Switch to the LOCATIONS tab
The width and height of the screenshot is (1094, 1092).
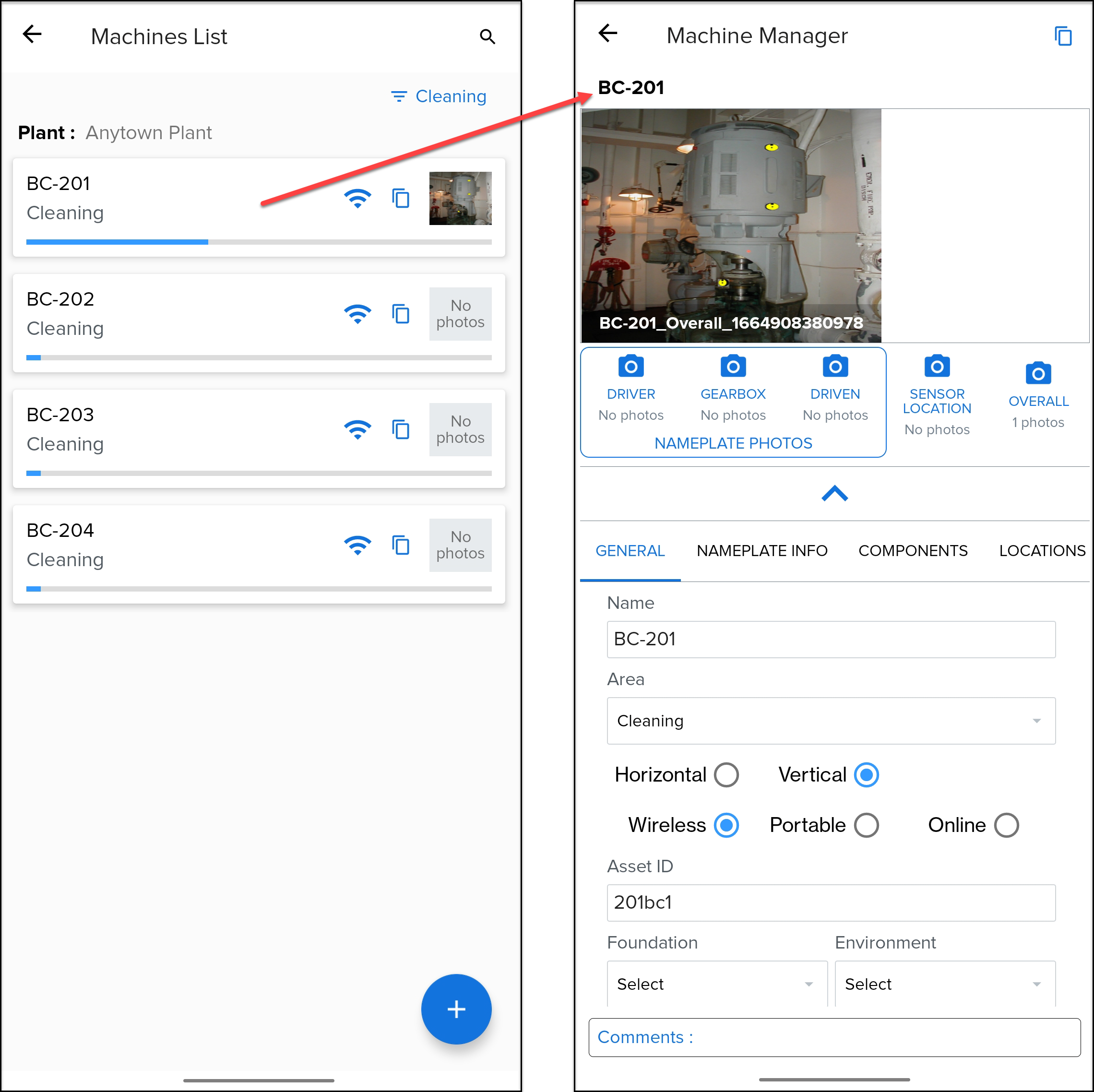[1043, 551]
